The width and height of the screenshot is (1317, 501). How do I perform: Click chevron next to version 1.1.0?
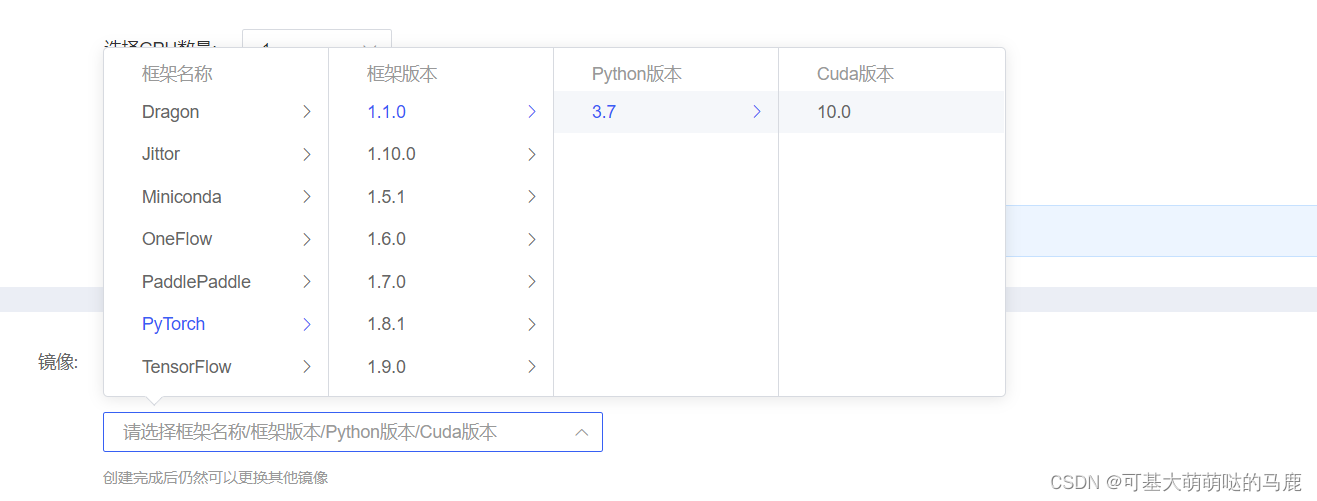coord(532,112)
